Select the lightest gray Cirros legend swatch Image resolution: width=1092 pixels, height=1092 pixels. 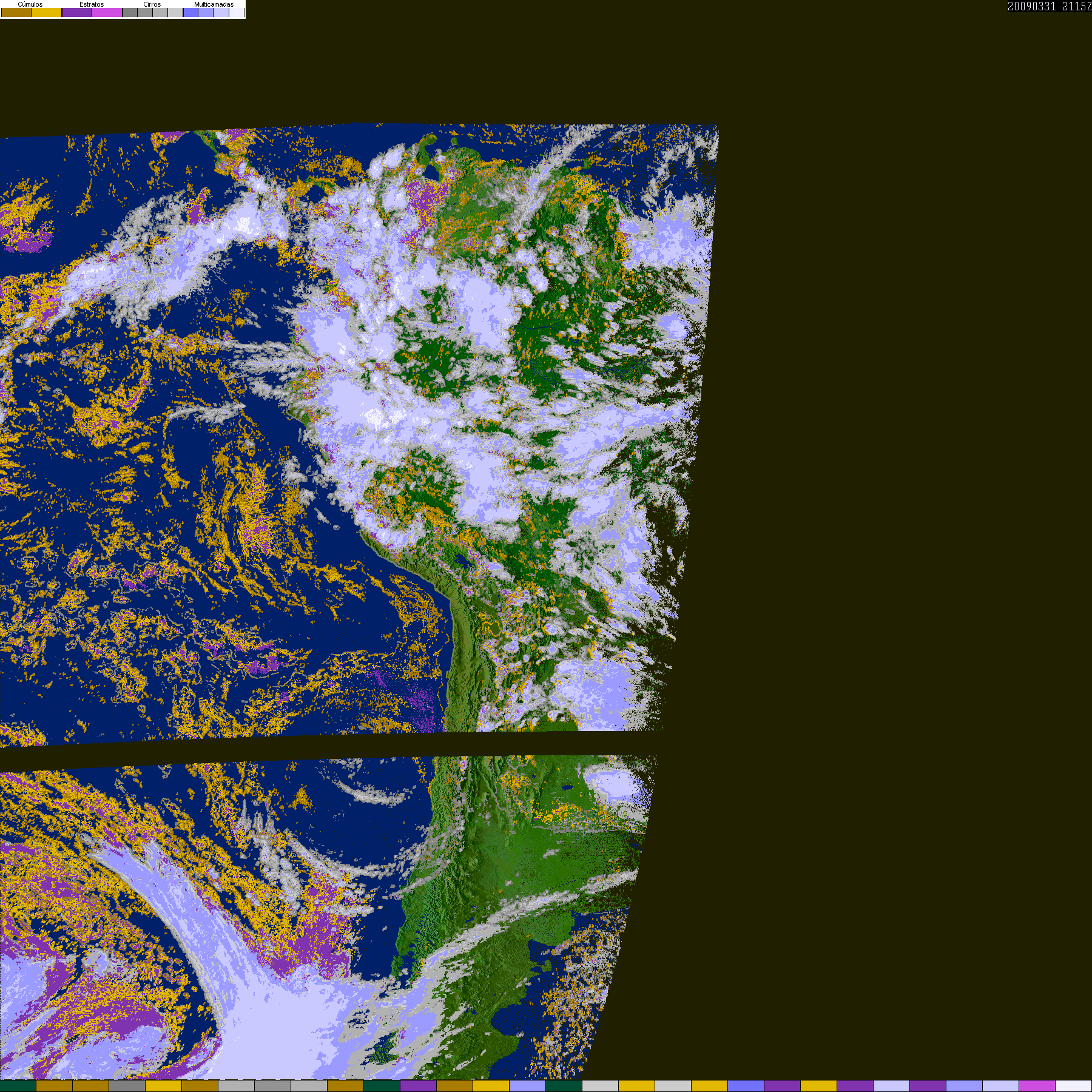[x=175, y=12]
